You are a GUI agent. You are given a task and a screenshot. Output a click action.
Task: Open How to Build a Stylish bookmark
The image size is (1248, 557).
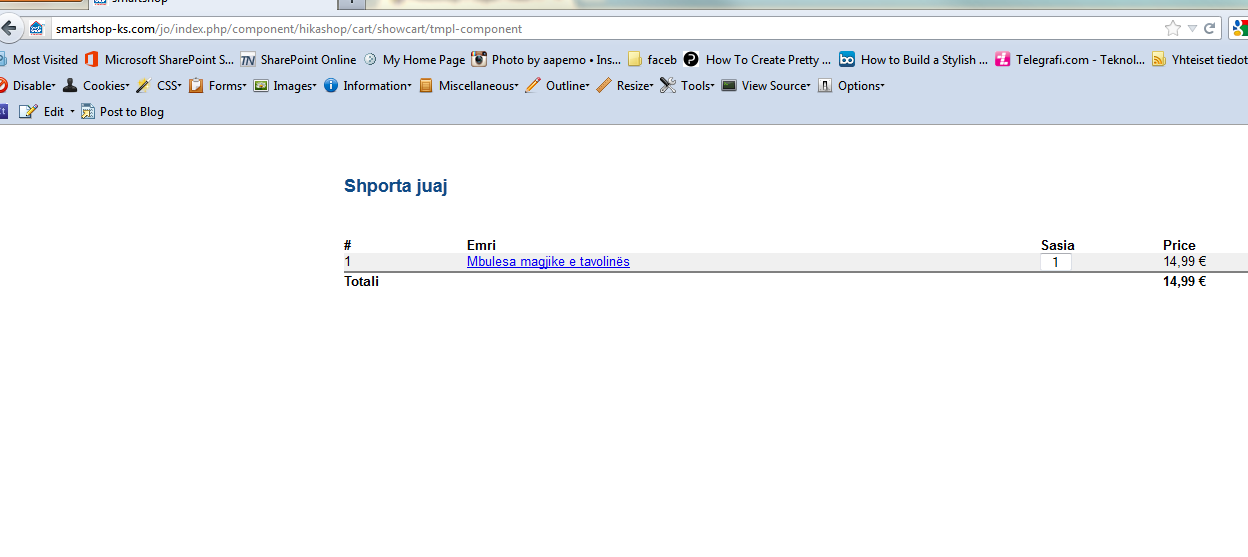tap(913, 60)
